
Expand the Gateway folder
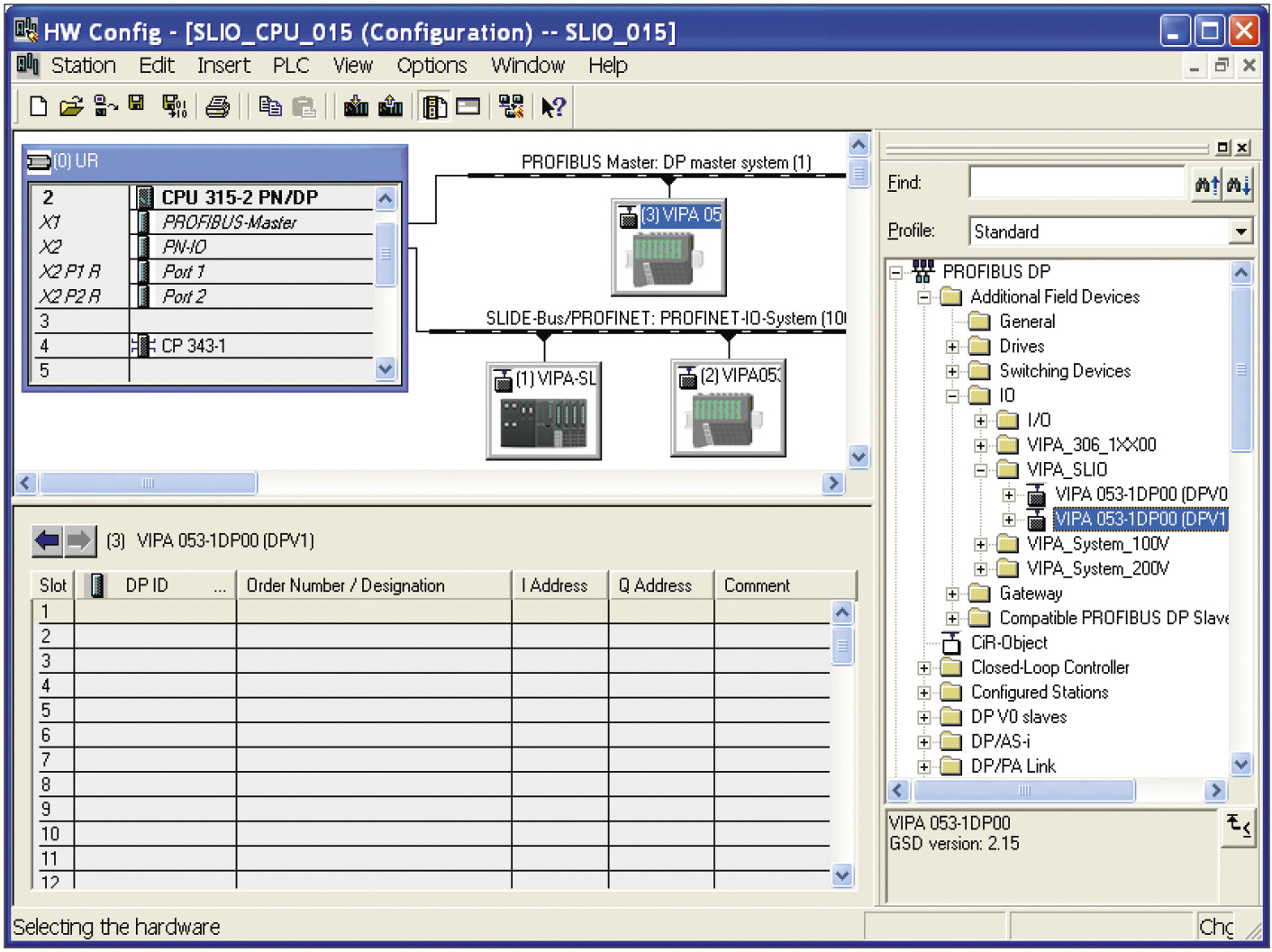click(x=952, y=594)
